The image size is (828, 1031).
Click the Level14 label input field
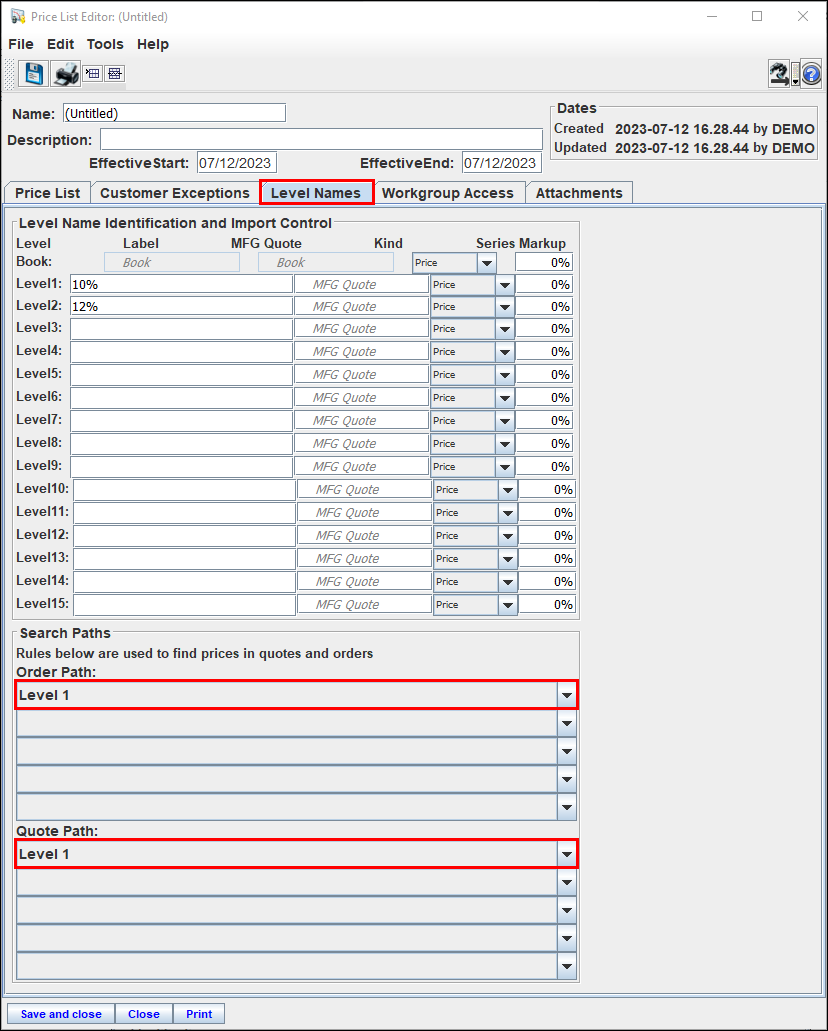tap(184, 582)
